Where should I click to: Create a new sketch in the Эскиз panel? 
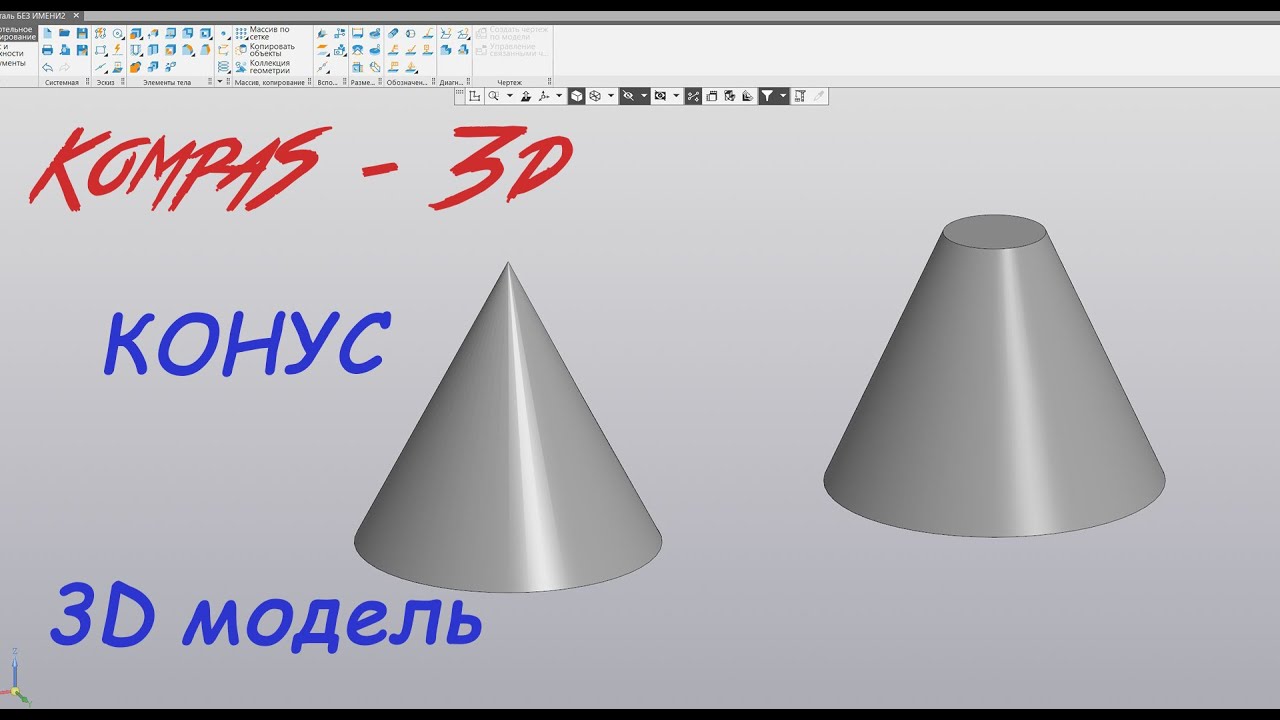click(x=100, y=33)
